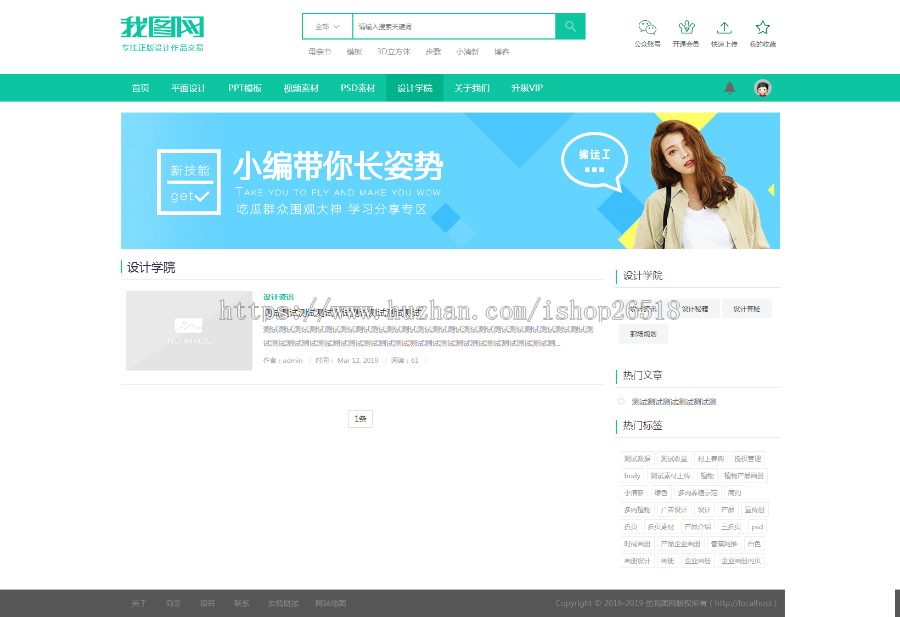Open PPT模板 navigation item
The image size is (900, 617).
(x=245, y=88)
